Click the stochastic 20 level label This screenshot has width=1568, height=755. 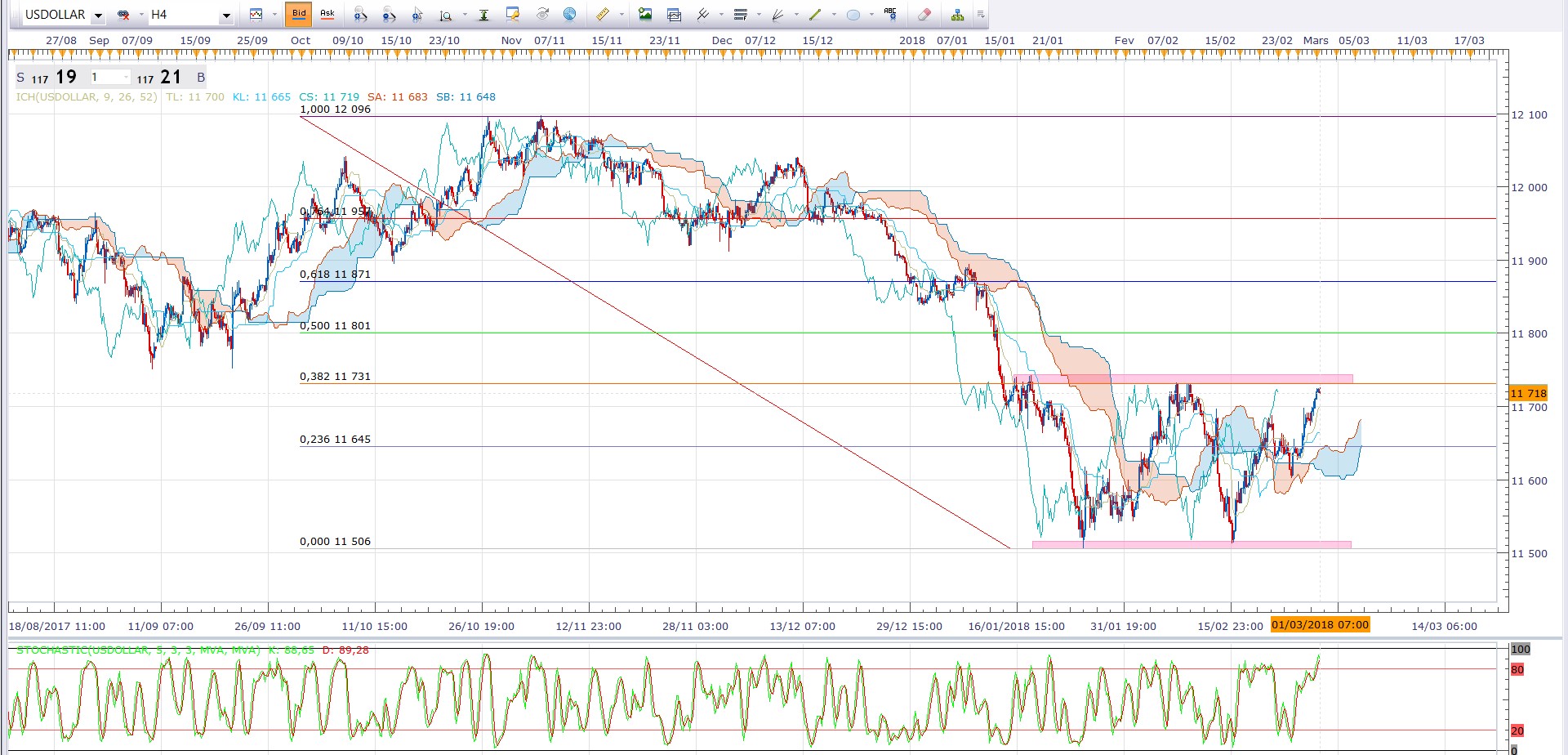click(x=1517, y=730)
